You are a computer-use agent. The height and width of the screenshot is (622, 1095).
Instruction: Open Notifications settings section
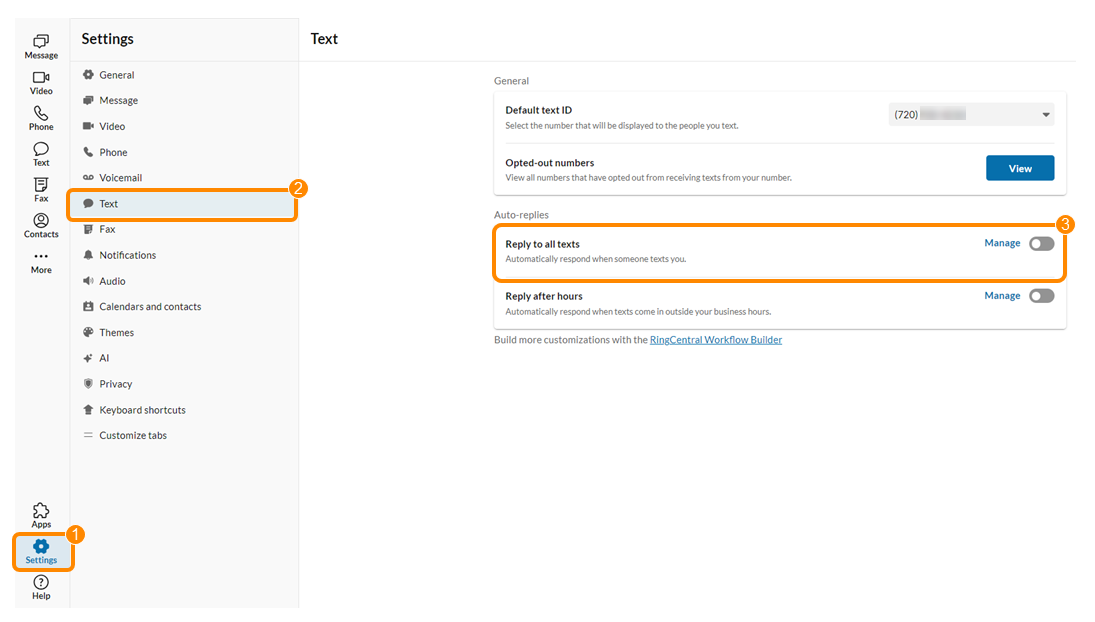(127, 255)
